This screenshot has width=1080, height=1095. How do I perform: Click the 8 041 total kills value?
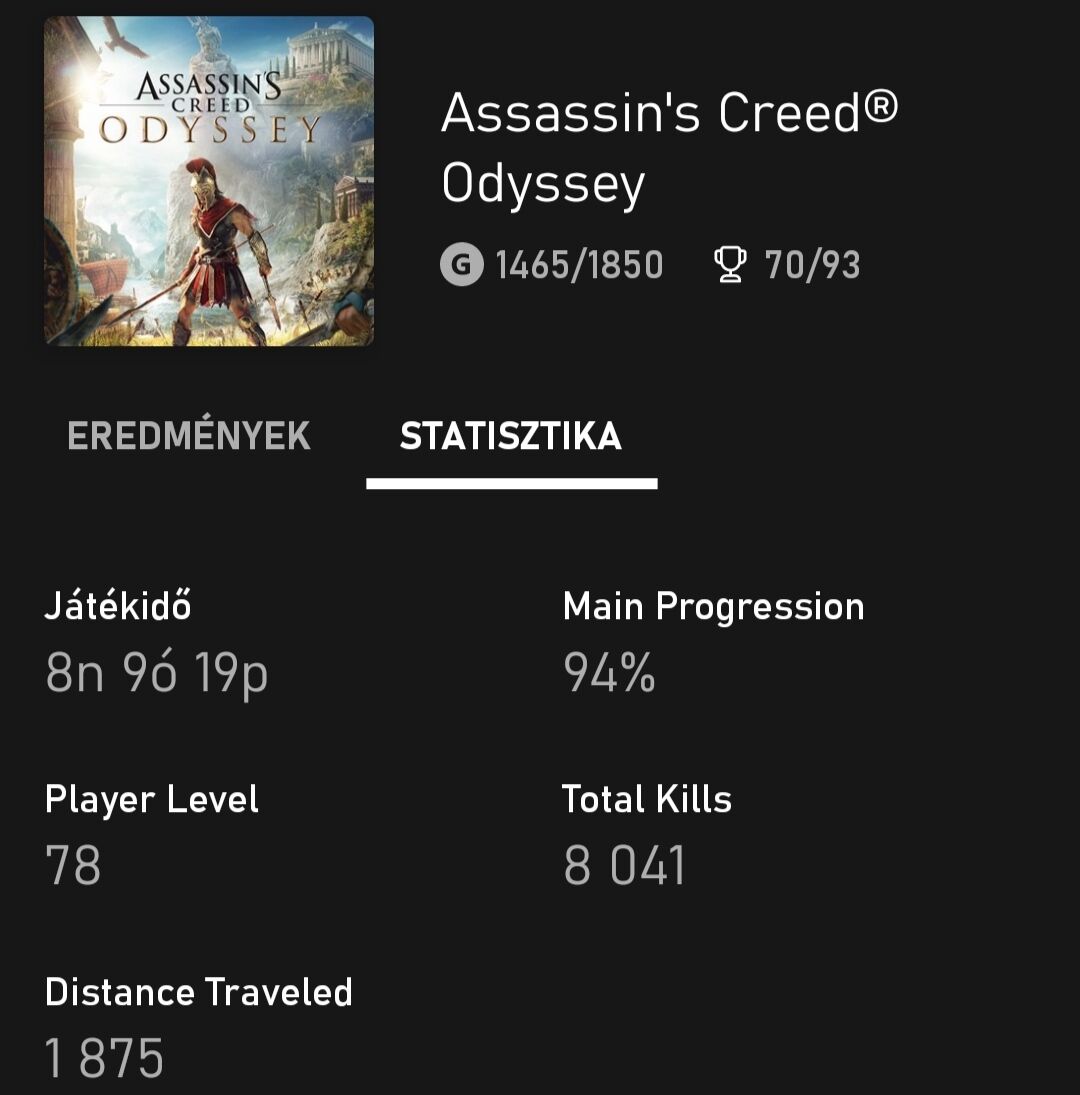[x=625, y=866]
